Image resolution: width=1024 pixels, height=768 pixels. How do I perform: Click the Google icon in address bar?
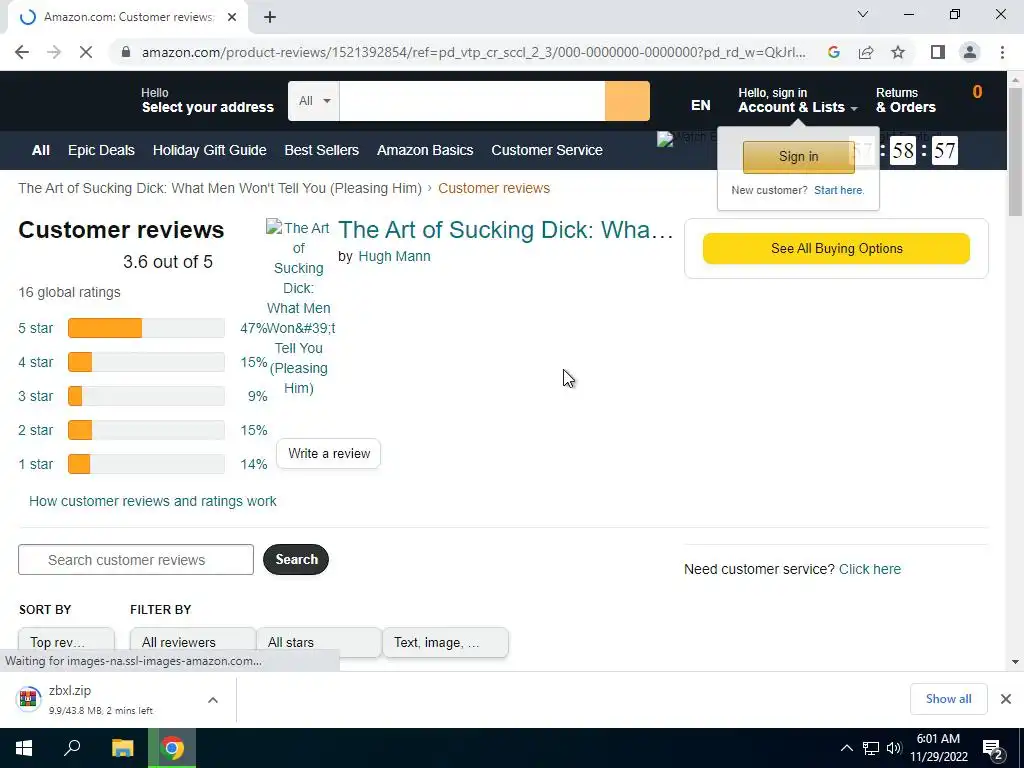point(834,52)
